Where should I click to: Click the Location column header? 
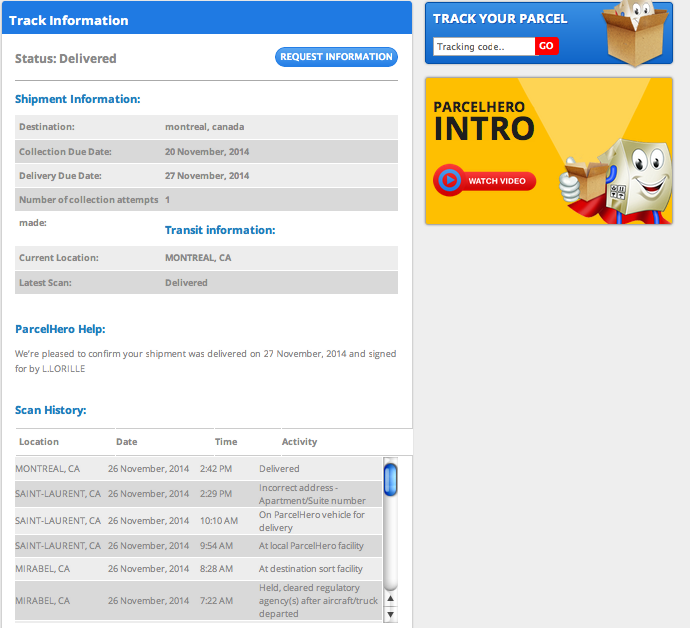[x=39, y=441]
